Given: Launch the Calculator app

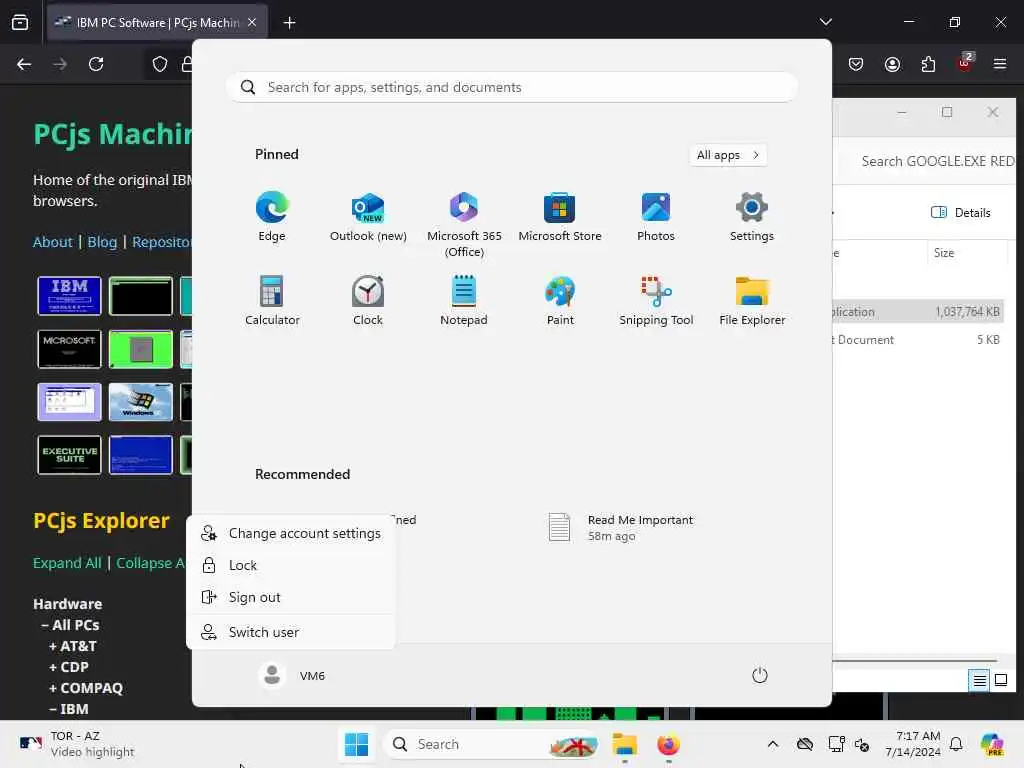Looking at the screenshot, I should [272, 301].
